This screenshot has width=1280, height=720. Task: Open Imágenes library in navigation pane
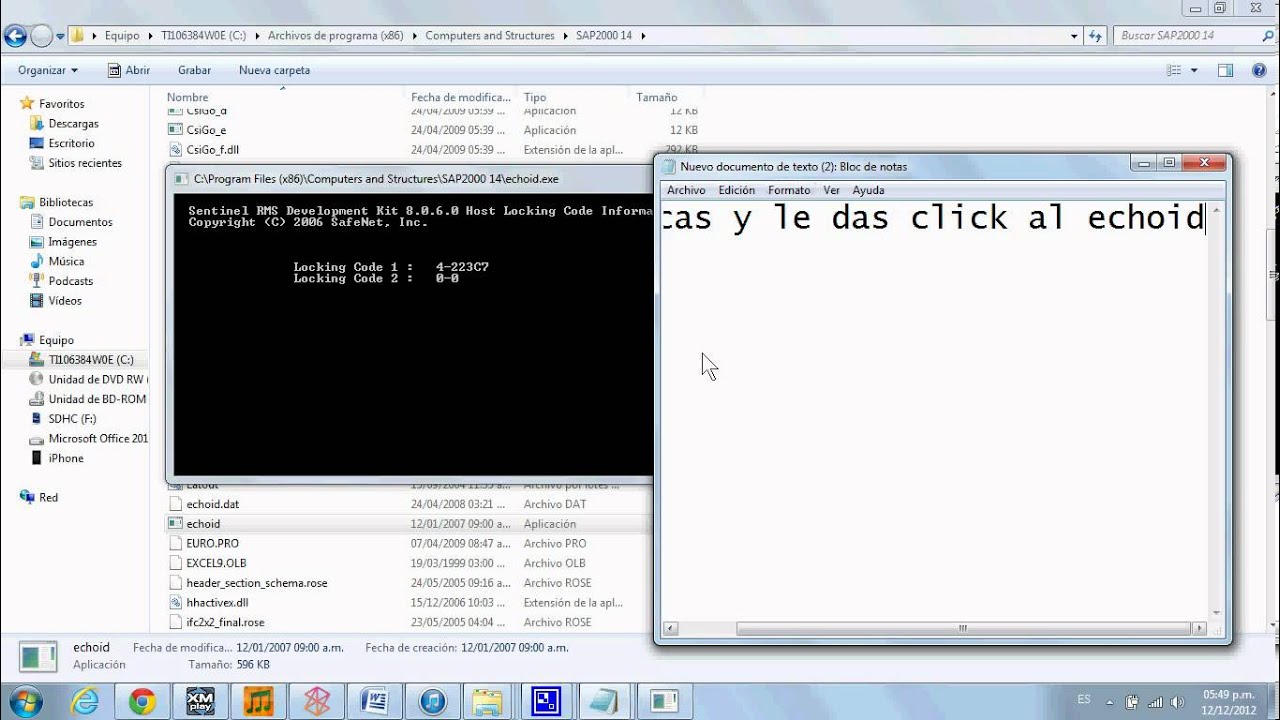(x=73, y=242)
